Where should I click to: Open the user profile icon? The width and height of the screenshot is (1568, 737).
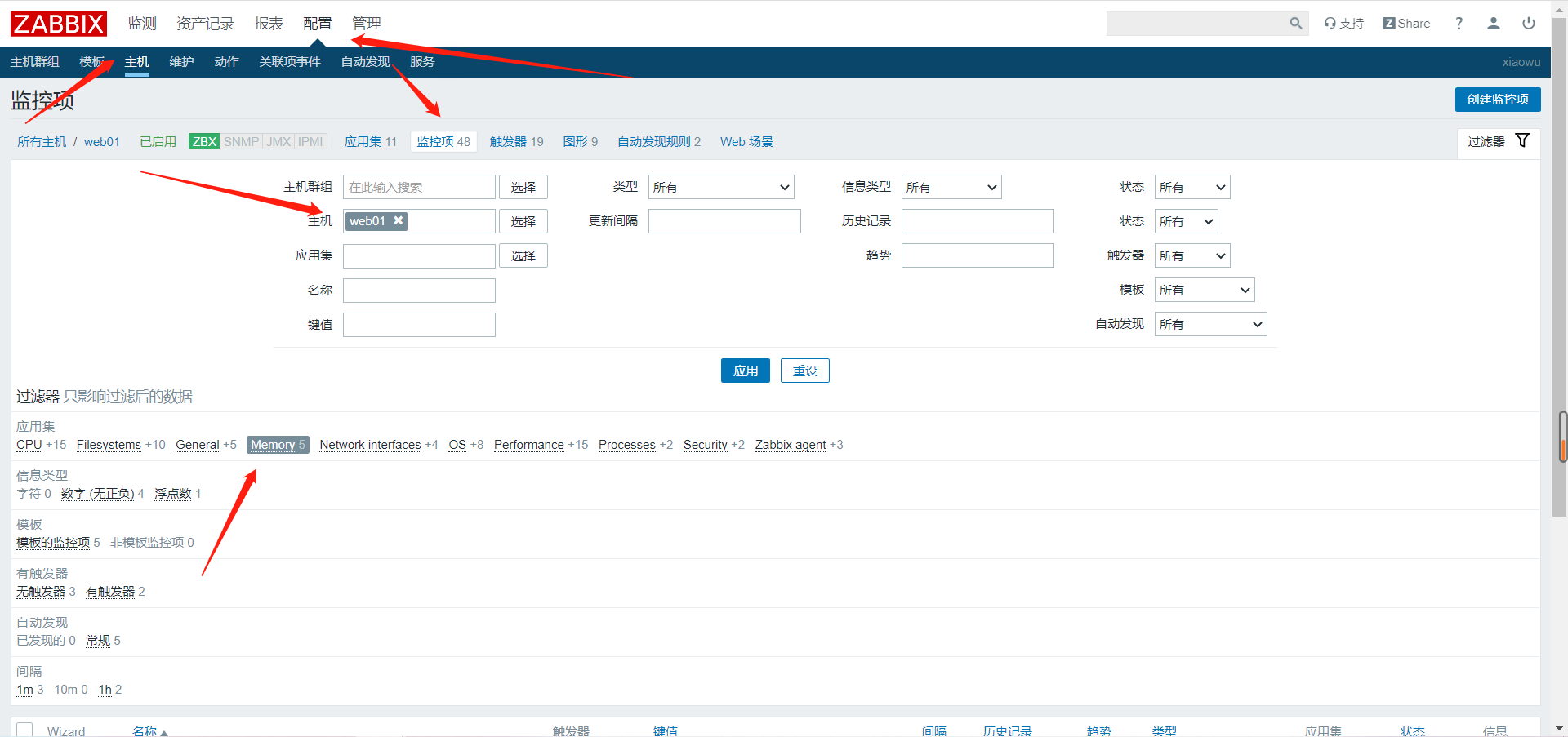[x=1493, y=24]
